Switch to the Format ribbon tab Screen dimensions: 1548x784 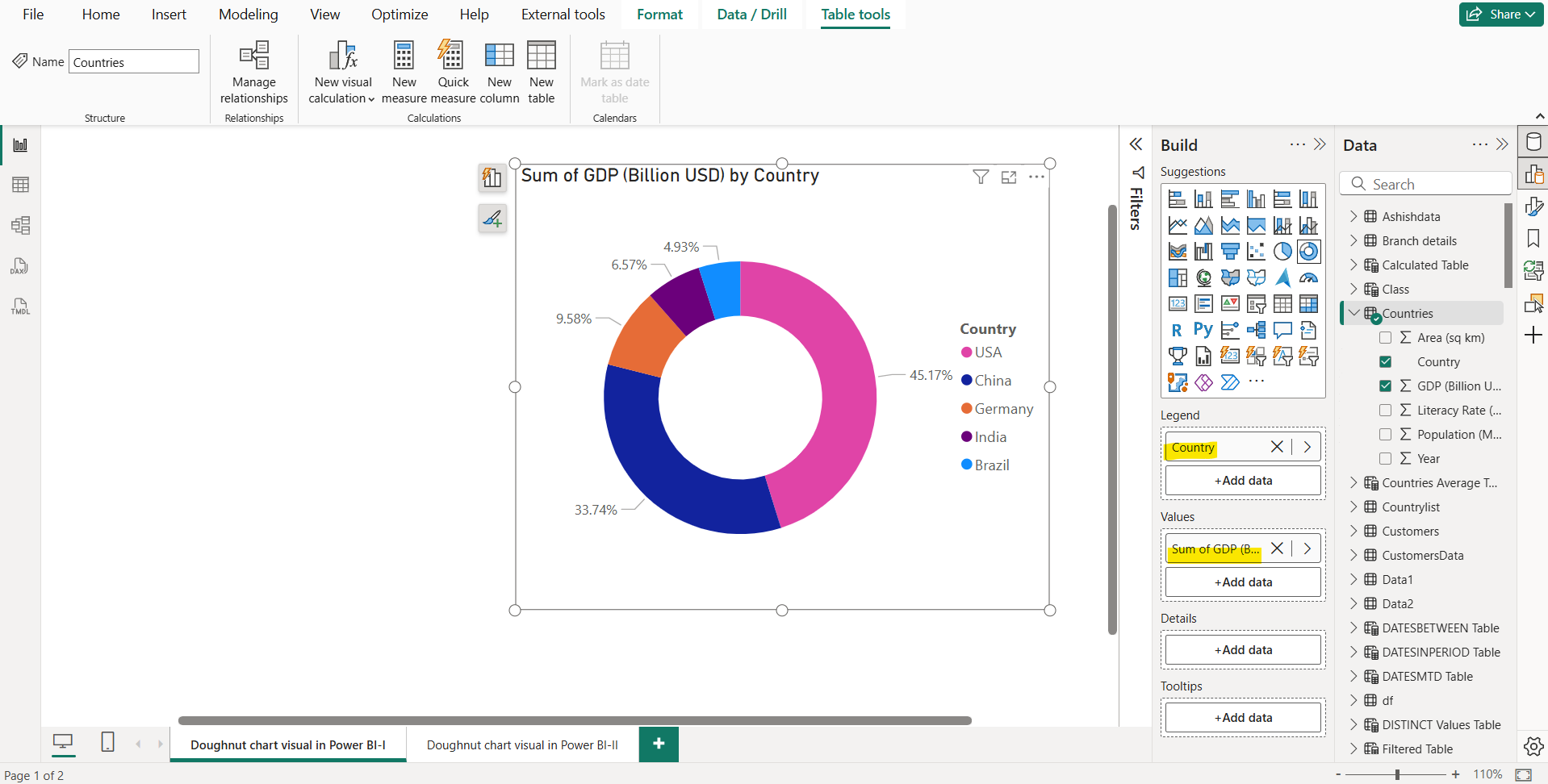pyautogui.click(x=659, y=14)
